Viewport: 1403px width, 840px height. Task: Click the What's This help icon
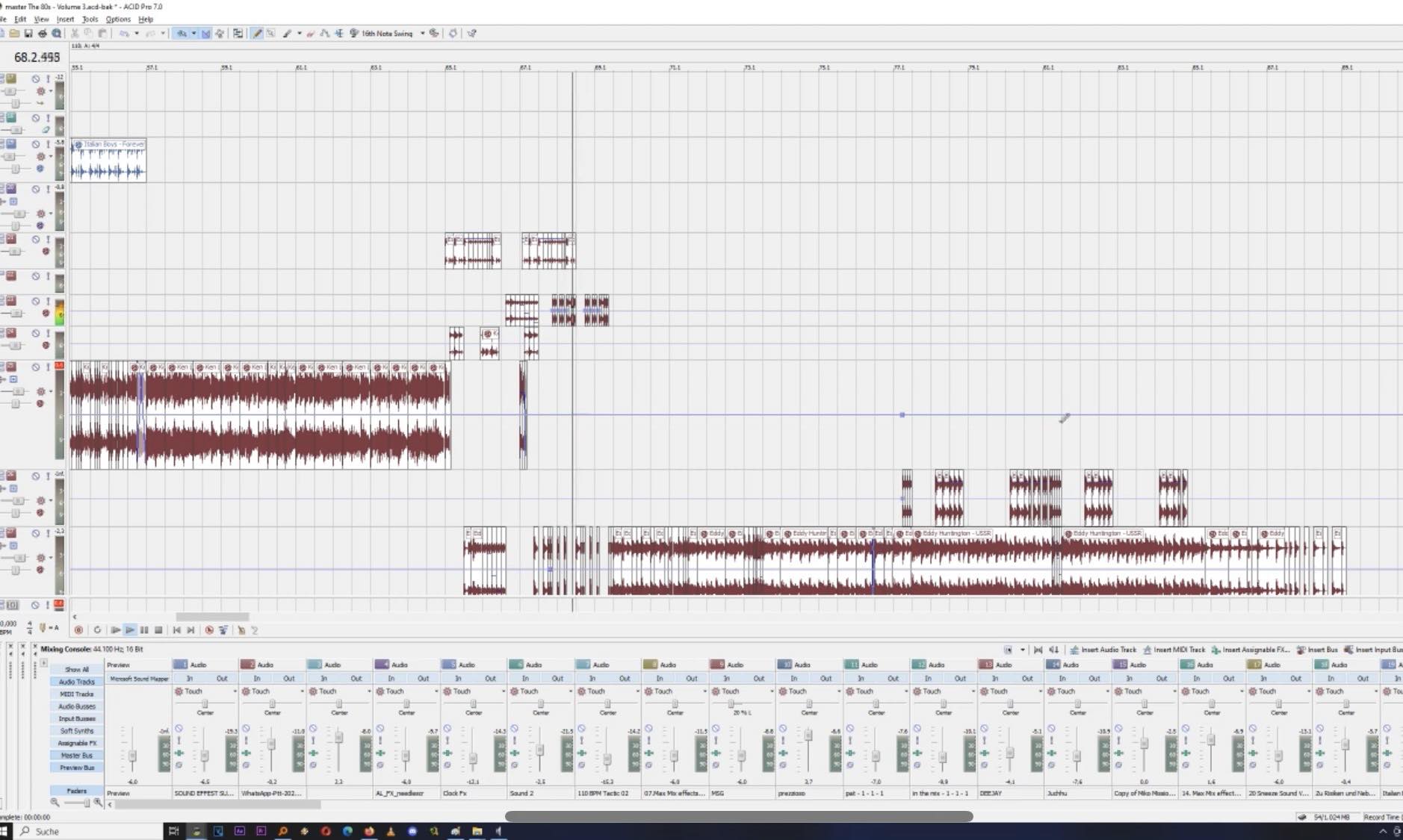(472, 34)
